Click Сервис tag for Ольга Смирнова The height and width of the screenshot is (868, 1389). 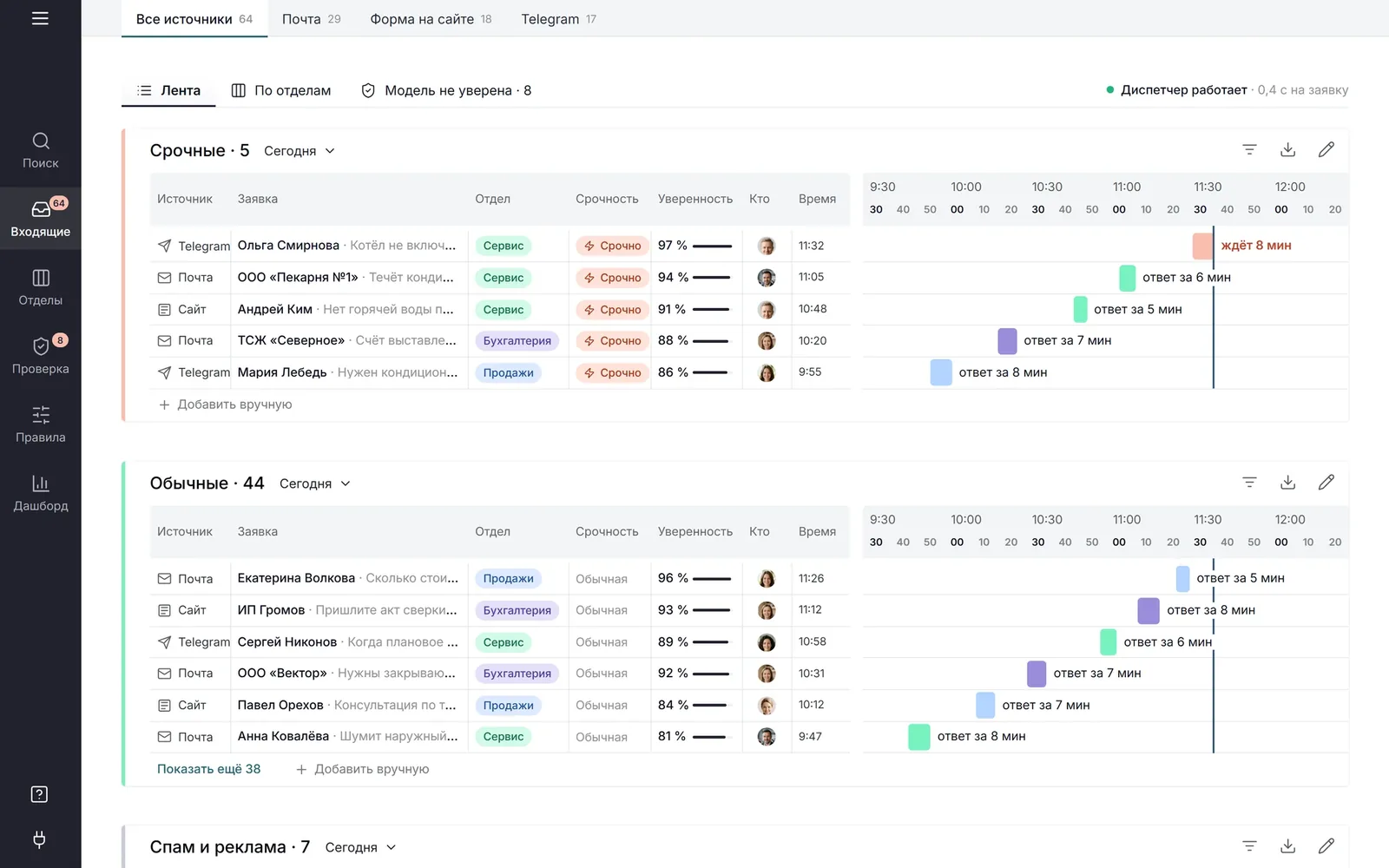(x=504, y=246)
